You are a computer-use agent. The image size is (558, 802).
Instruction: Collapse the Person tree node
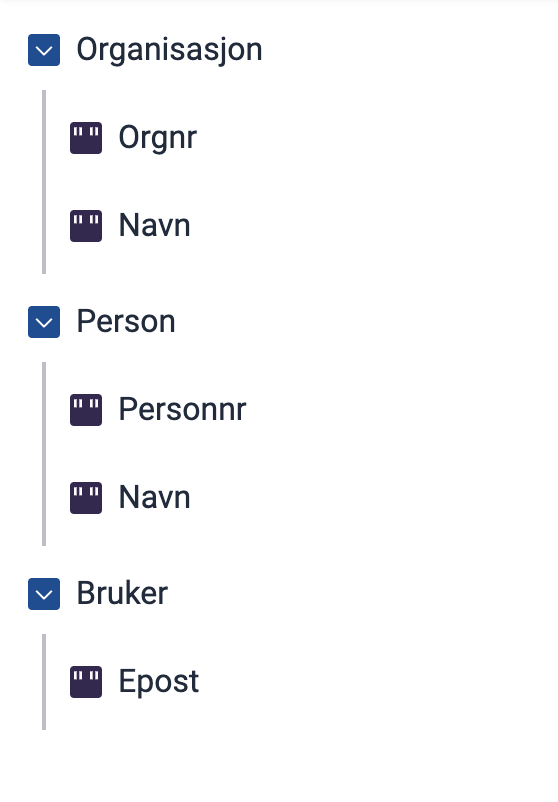(x=44, y=322)
